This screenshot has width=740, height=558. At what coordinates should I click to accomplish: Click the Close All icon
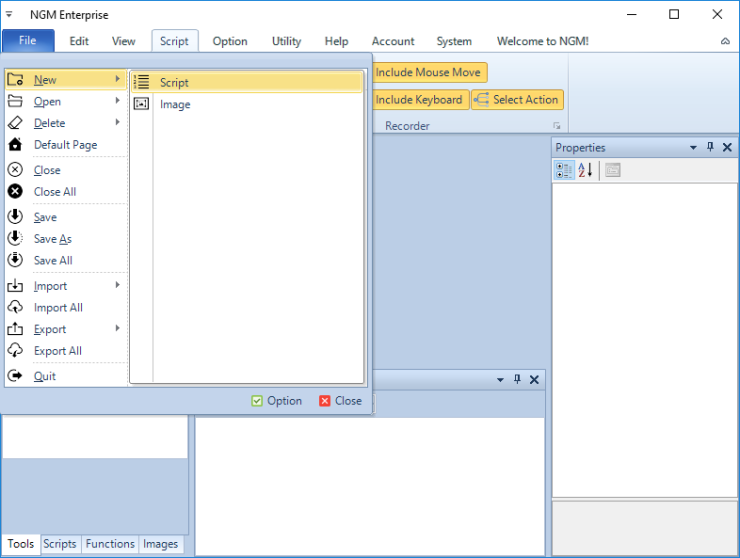click(x=15, y=192)
